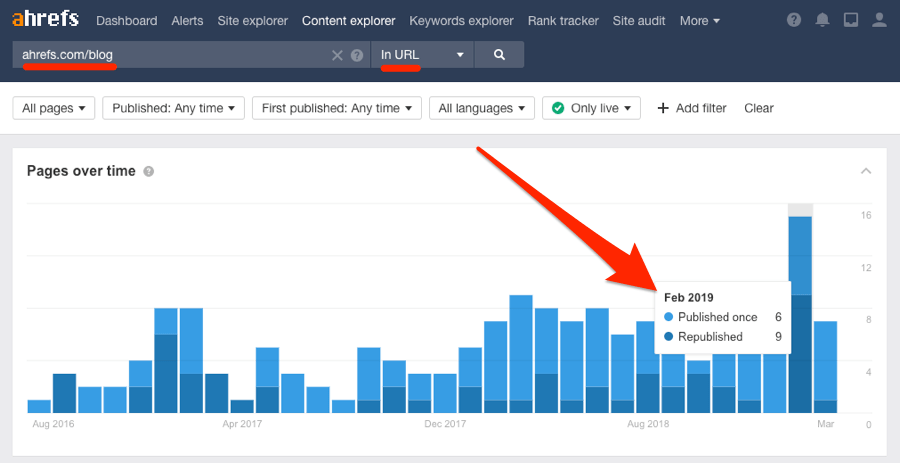Click the Add filter button
This screenshot has height=463, width=900.
tap(692, 108)
